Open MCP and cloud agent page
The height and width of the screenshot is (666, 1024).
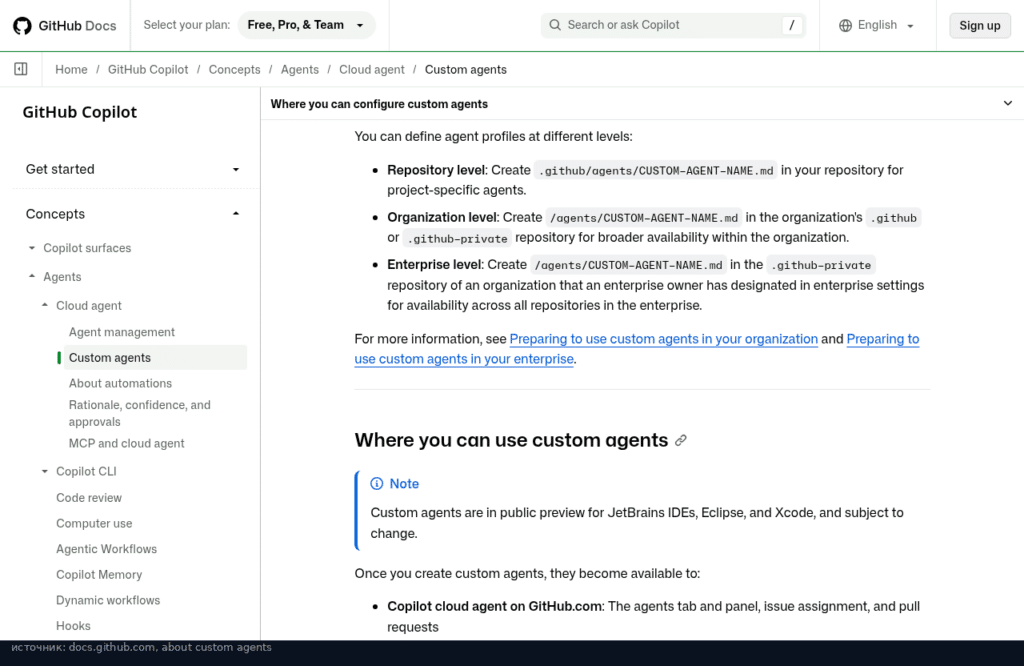[127, 443]
